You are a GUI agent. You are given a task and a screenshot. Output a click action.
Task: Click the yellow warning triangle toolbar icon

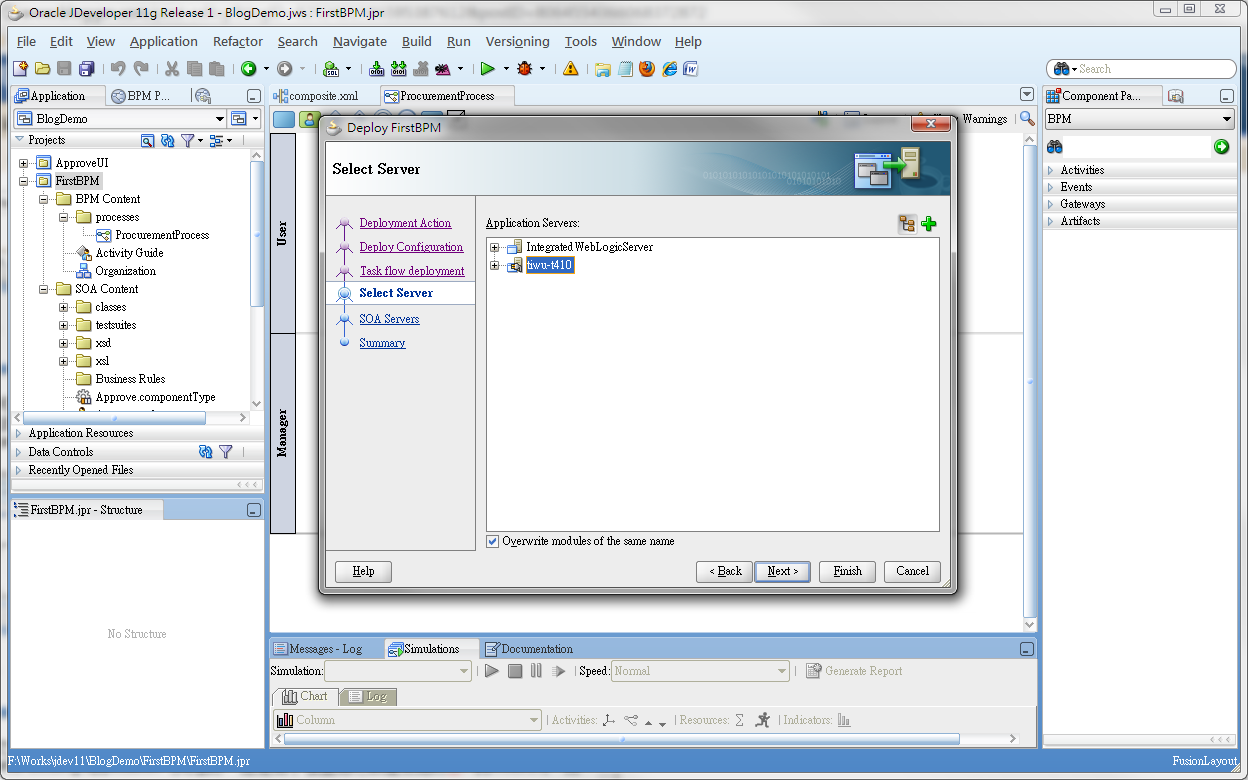pyautogui.click(x=570, y=69)
